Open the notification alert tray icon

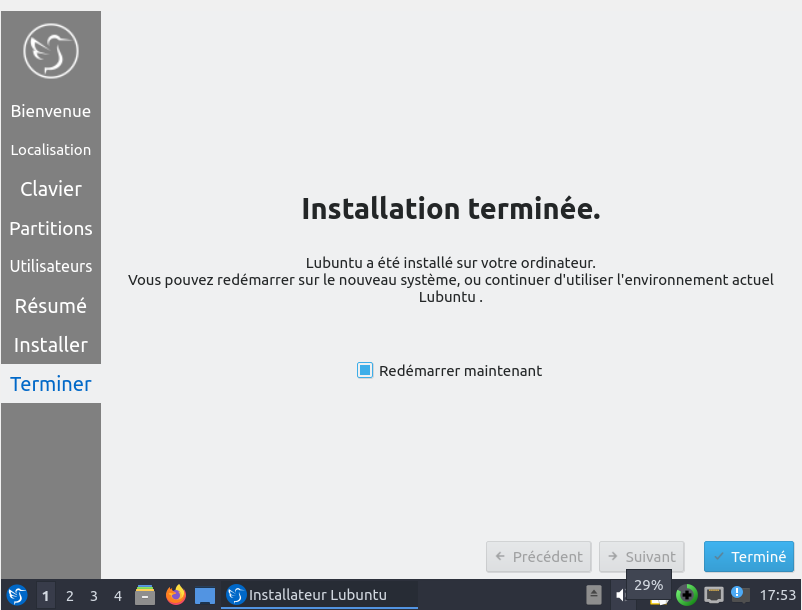[740, 595]
